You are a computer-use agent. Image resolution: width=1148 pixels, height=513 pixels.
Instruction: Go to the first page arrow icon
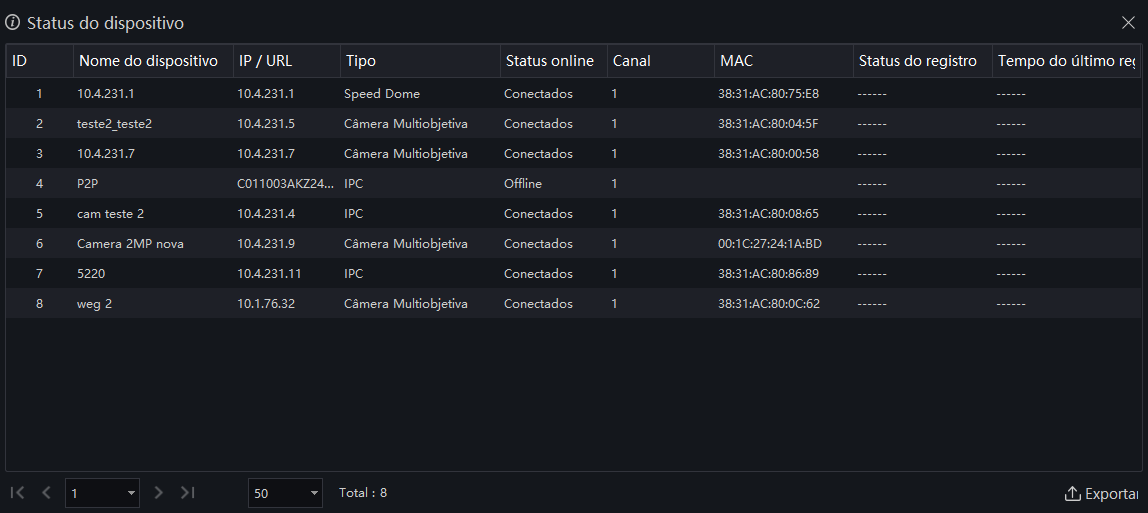[19, 493]
